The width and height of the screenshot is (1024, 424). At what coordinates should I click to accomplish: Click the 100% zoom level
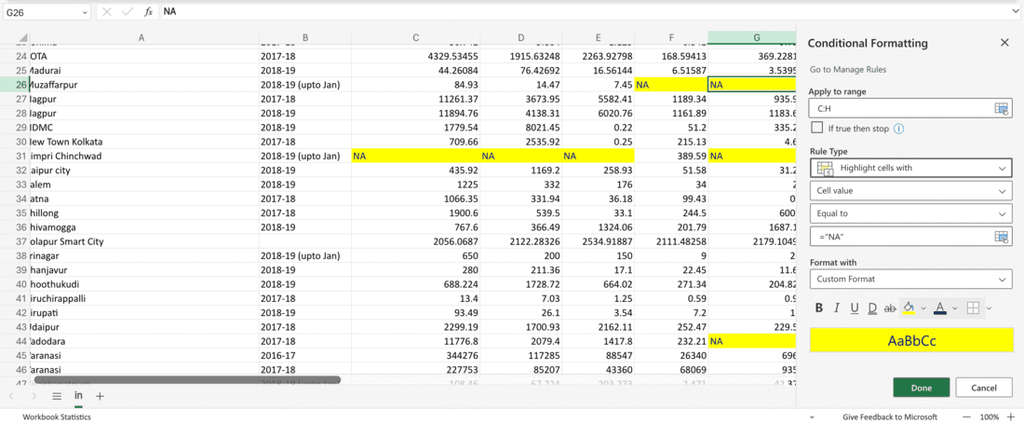[989, 417]
